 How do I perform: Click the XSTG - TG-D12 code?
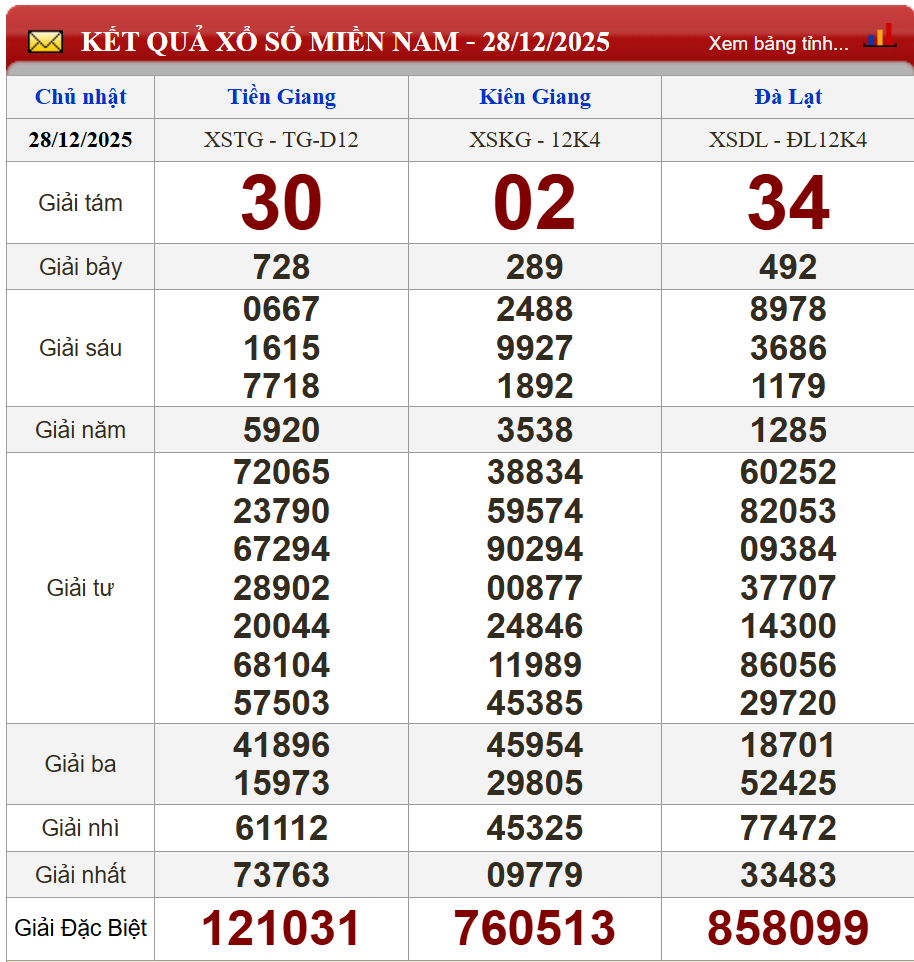point(281,140)
